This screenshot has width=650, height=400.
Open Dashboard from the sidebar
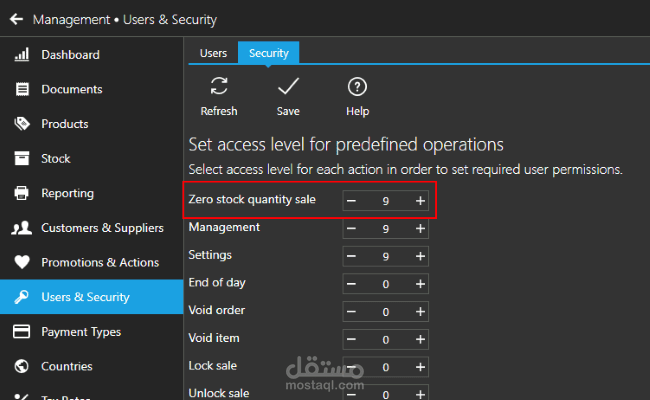pos(70,55)
